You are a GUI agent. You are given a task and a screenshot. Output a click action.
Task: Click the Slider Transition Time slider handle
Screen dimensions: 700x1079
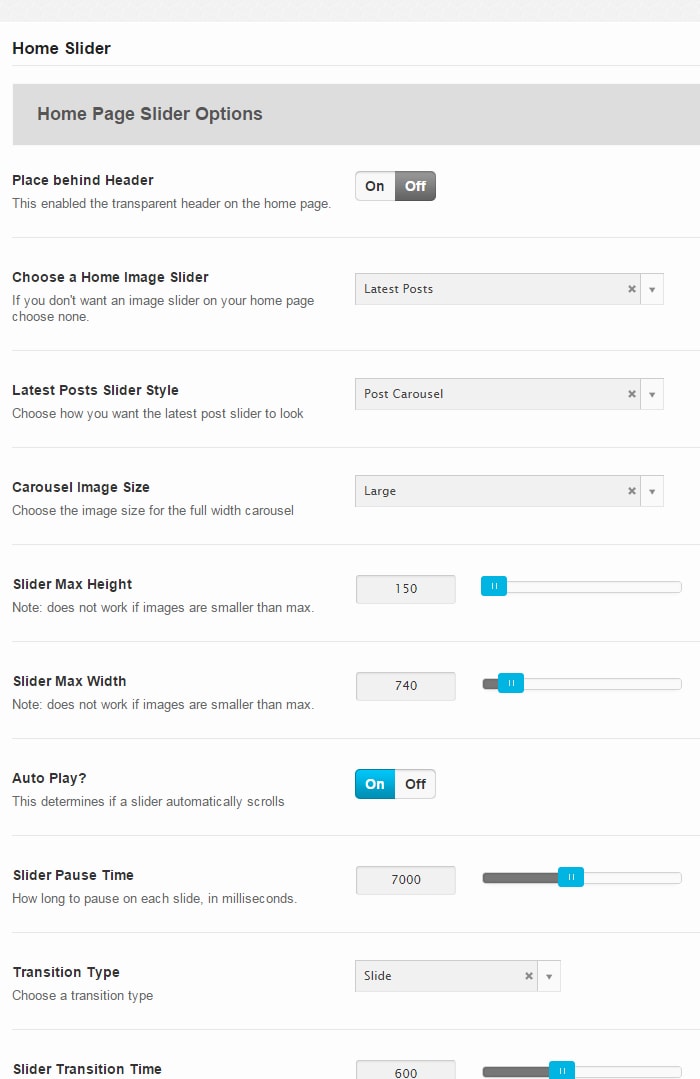(x=562, y=1071)
